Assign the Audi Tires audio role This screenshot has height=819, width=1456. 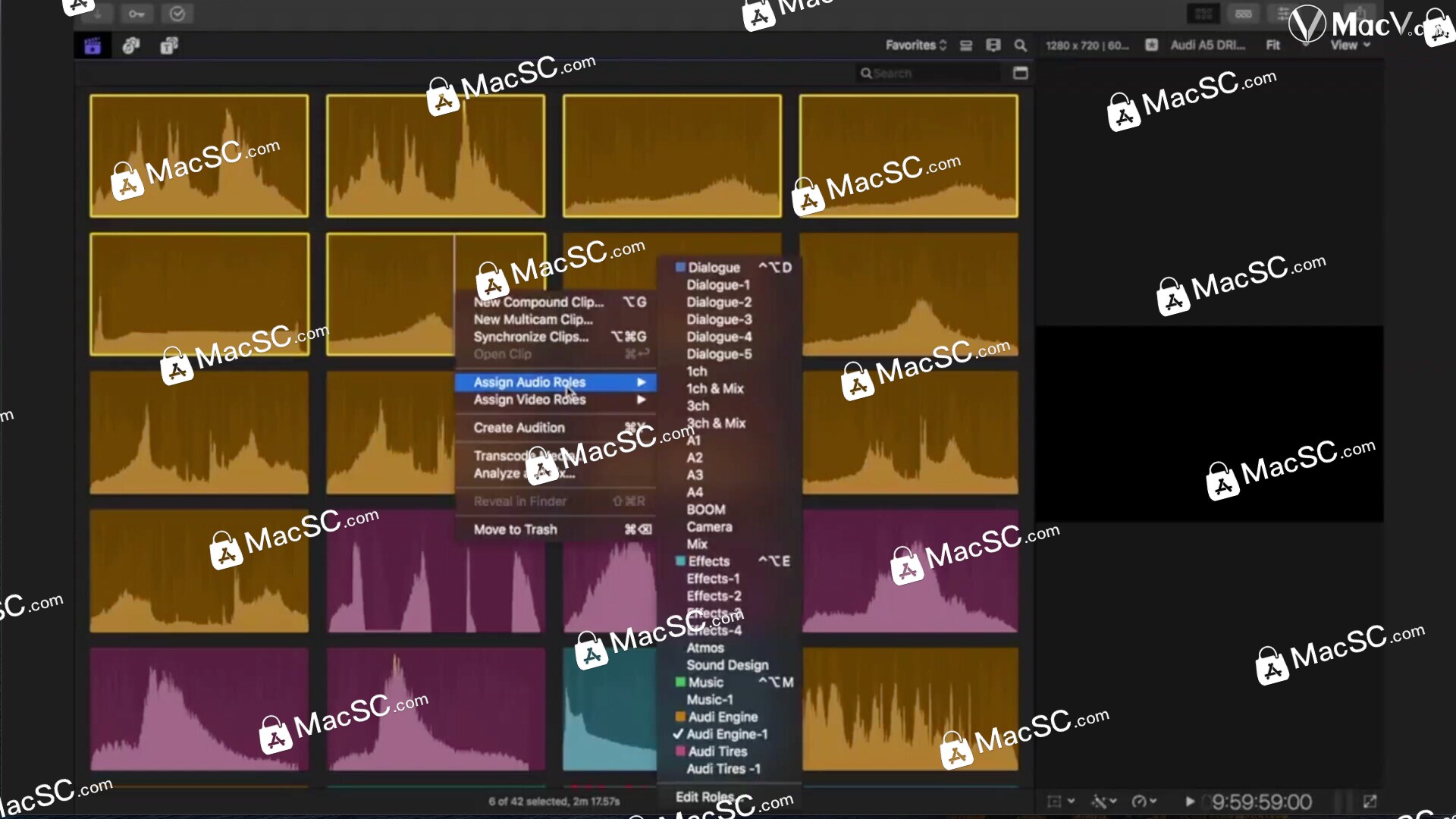click(x=717, y=752)
